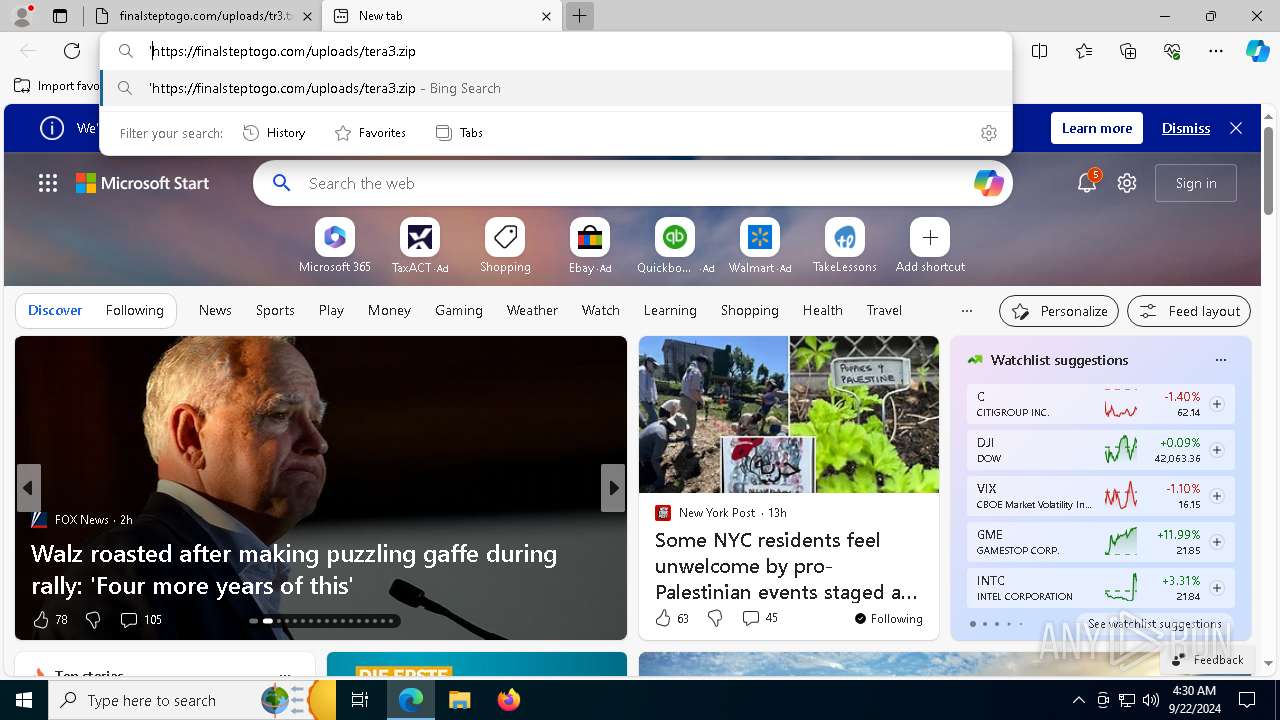This screenshot has height=720, width=1280.
Task: Filter the search by Favorites
Action: click(370, 133)
